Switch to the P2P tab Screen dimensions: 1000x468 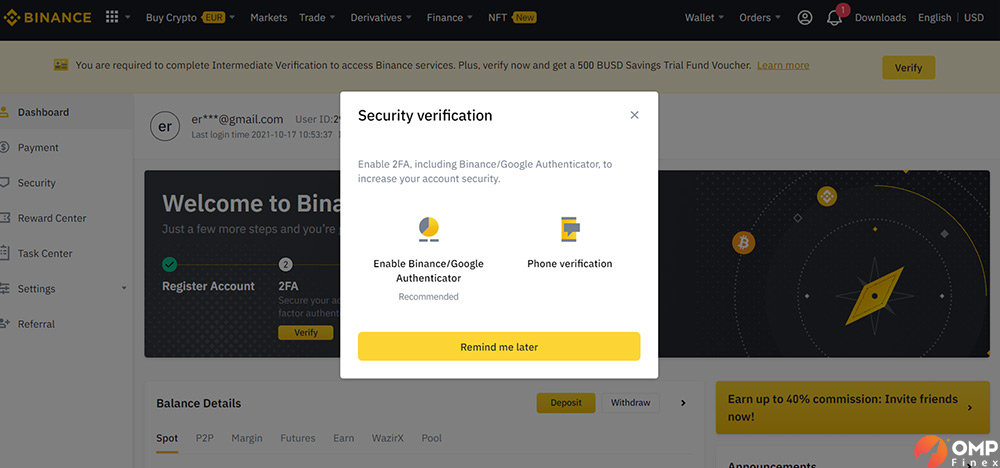205,438
